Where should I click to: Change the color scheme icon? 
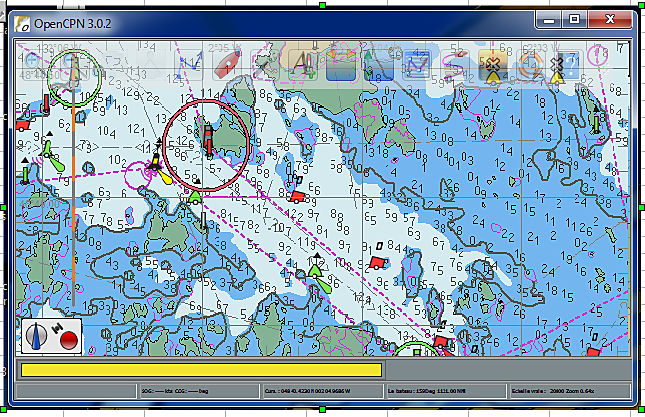(x=492, y=65)
